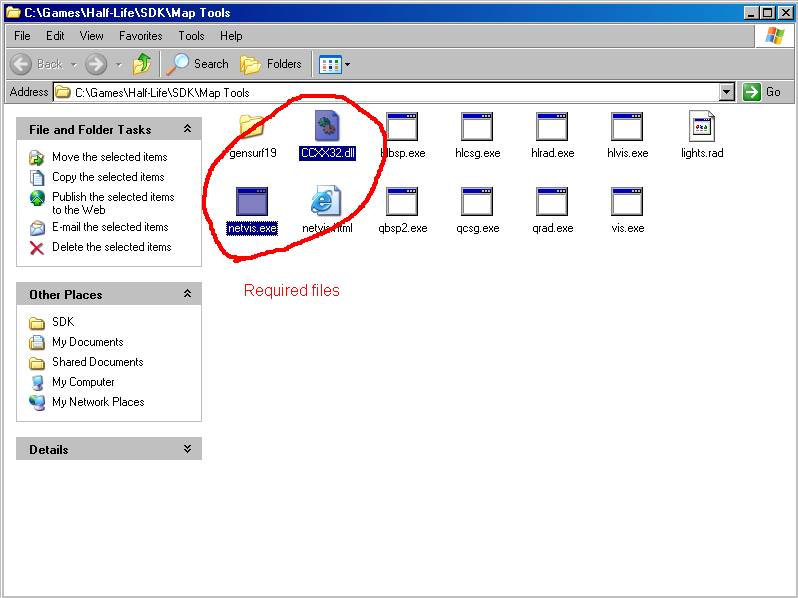Image resolution: width=798 pixels, height=598 pixels.
Task: Select the qrad.exe file icon
Action: click(x=552, y=202)
